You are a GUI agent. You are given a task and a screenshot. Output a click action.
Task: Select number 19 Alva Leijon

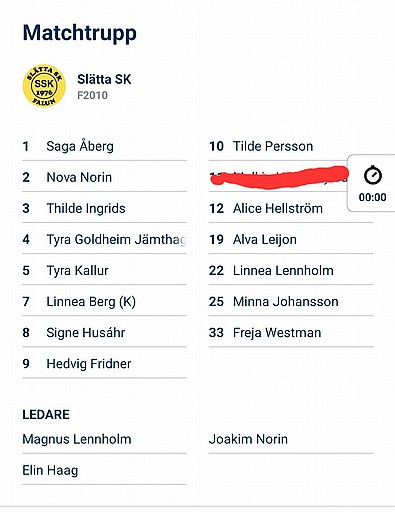(x=291, y=239)
